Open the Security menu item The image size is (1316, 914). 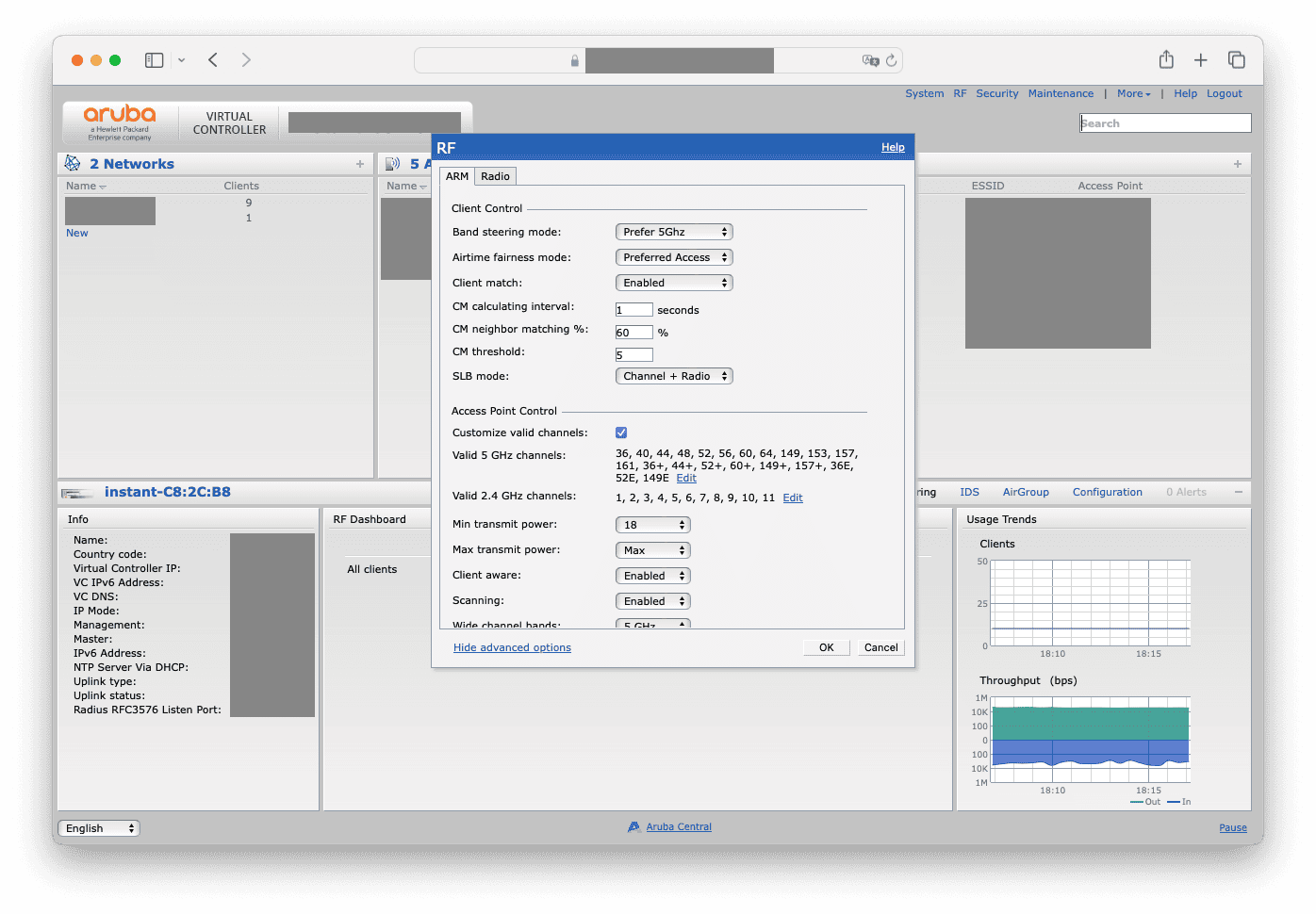click(996, 93)
